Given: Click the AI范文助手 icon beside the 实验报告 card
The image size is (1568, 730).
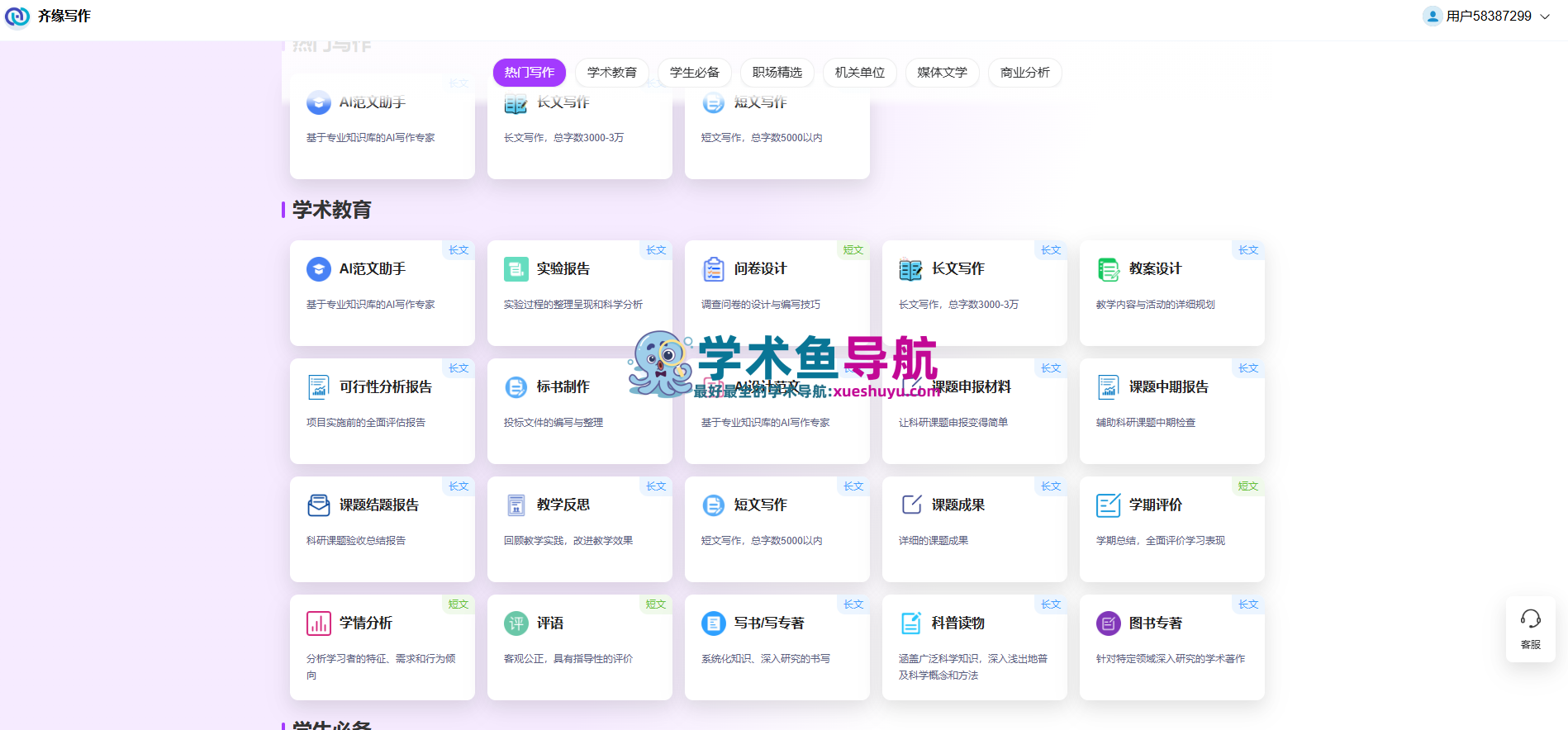Looking at the screenshot, I should click(319, 269).
